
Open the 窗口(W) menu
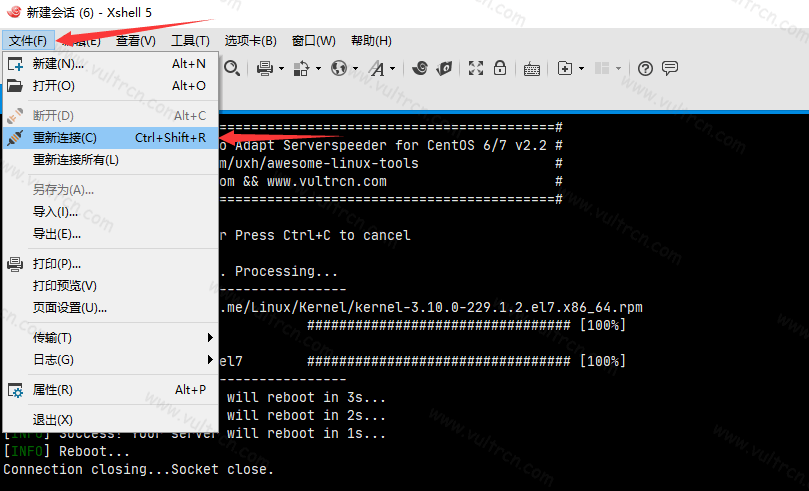point(314,41)
